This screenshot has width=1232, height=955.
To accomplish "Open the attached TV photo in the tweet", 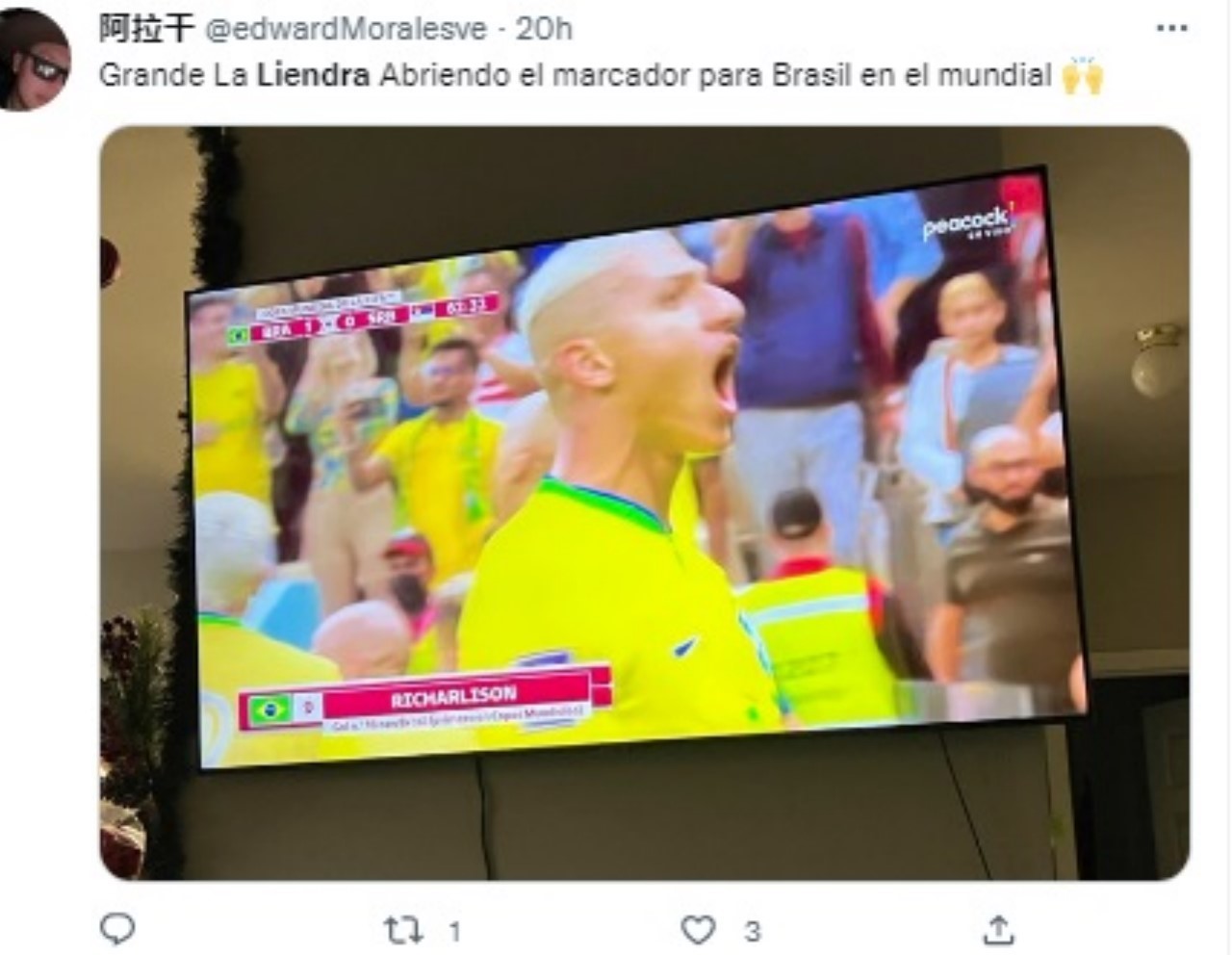I will coord(645,503).
